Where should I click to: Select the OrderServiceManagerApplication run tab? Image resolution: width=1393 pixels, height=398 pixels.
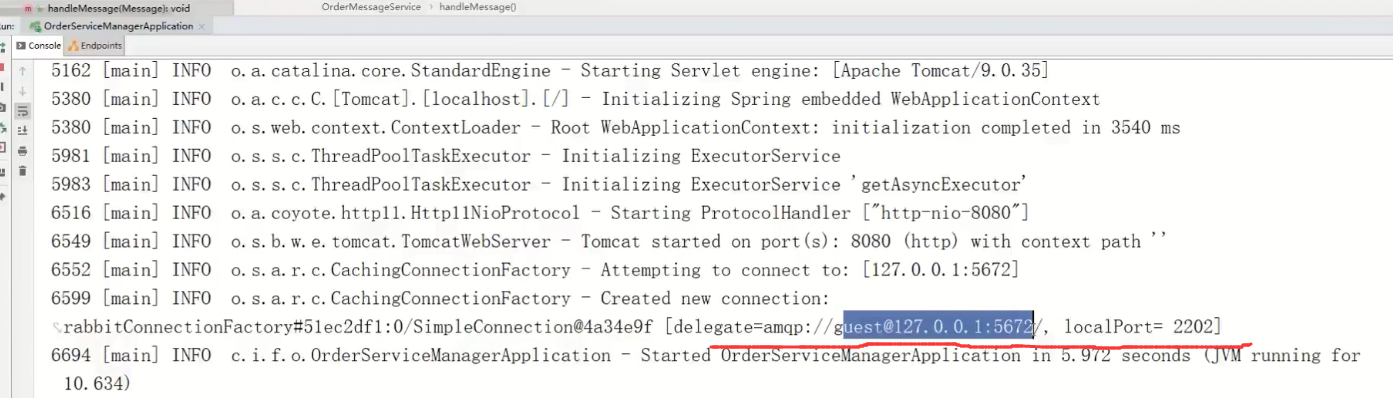point(111,26)
